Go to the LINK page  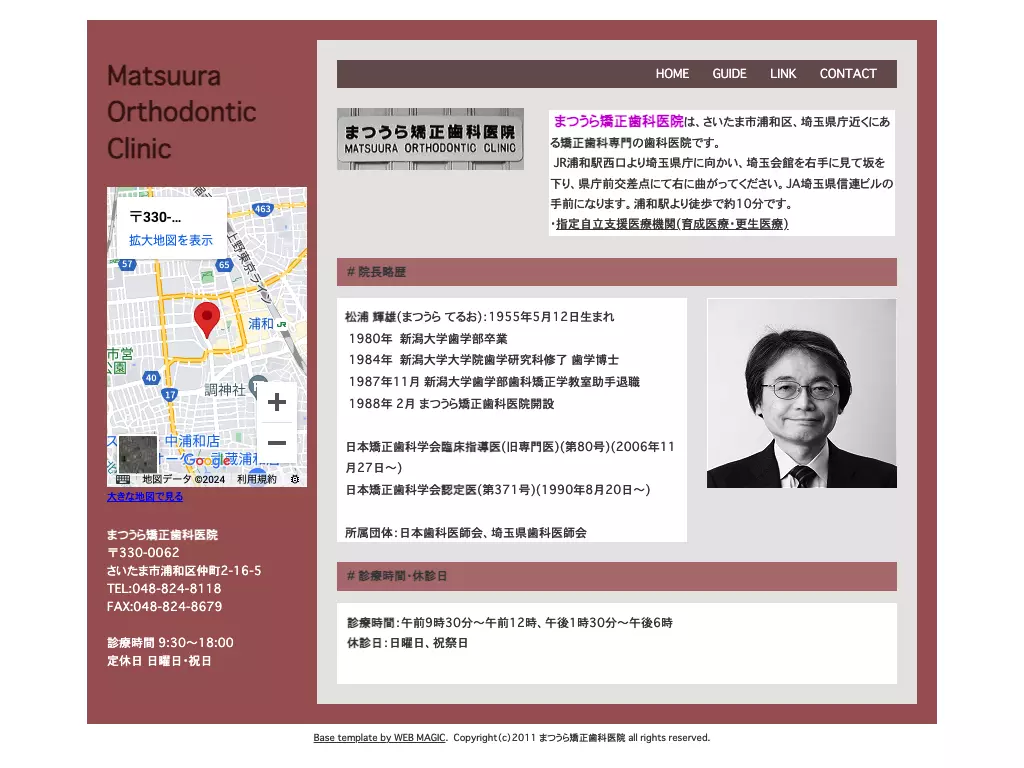click(783, 74)
